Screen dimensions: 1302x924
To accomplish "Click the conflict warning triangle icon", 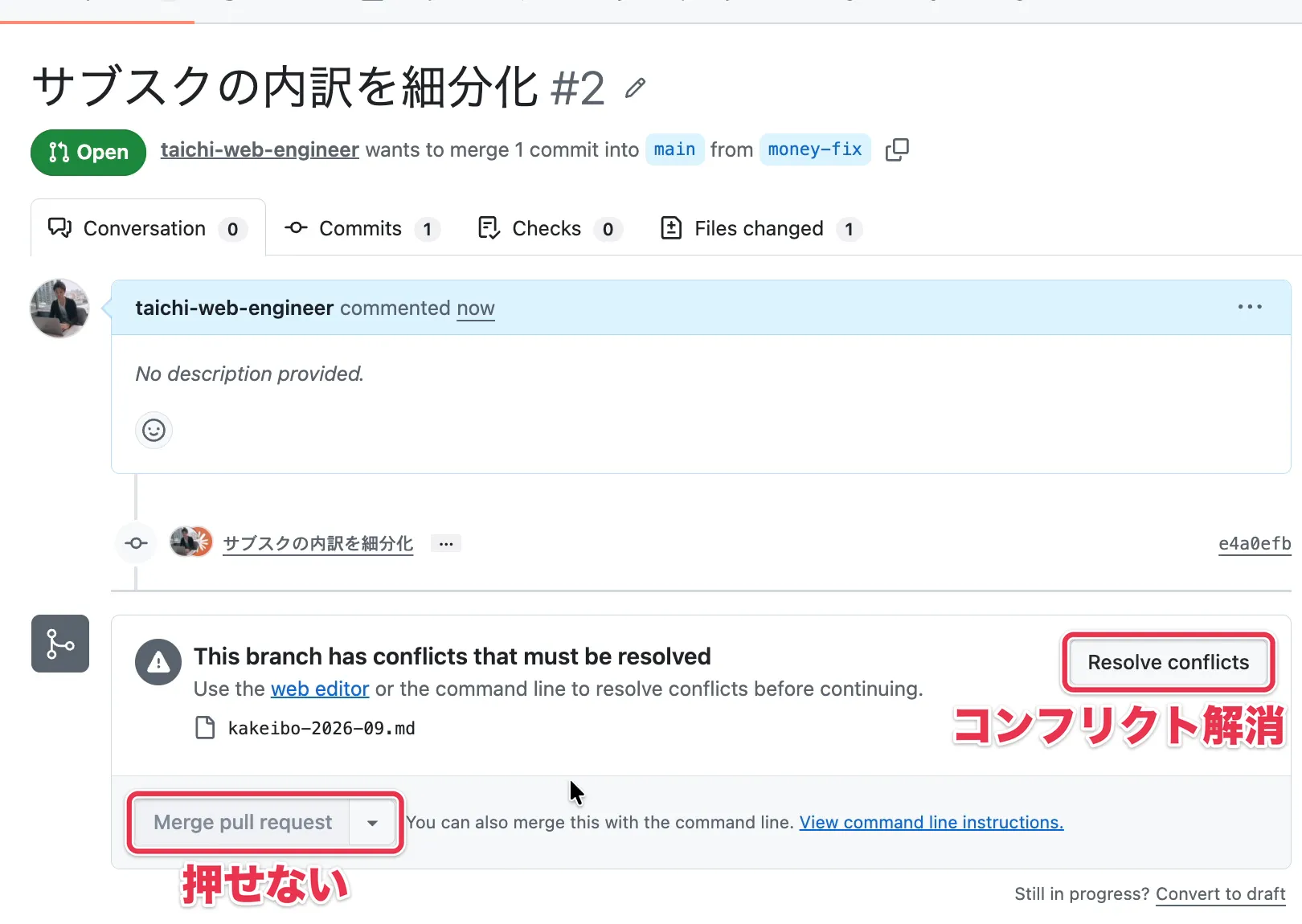I will [x=158, y=662].
